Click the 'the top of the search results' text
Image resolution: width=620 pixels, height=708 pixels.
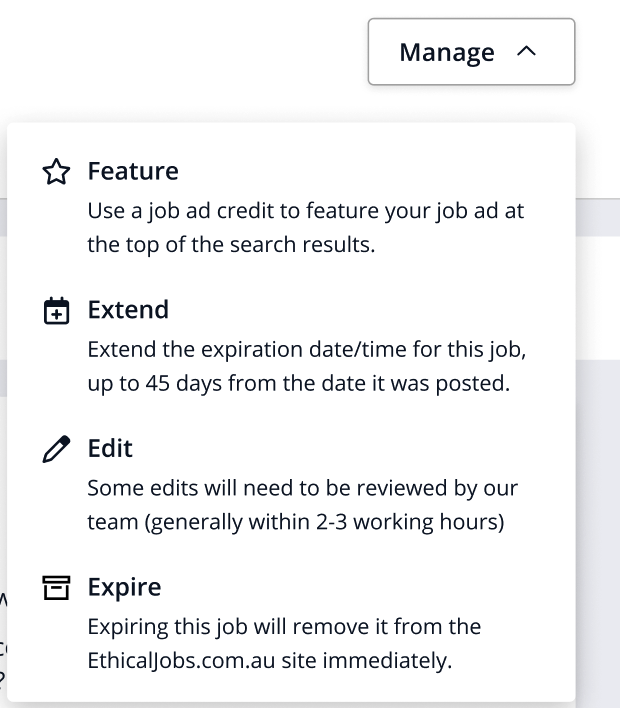click(231, 244)
